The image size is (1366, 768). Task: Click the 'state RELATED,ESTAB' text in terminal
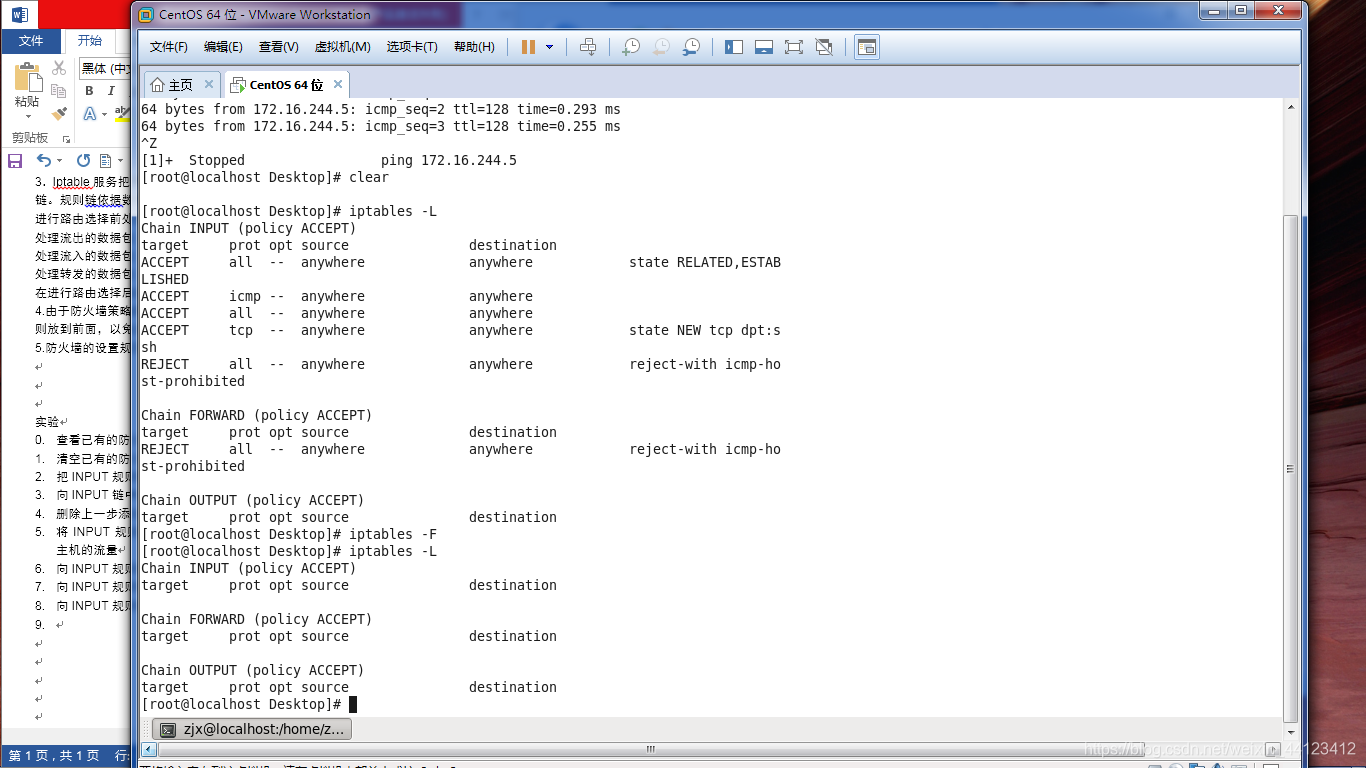705,262
